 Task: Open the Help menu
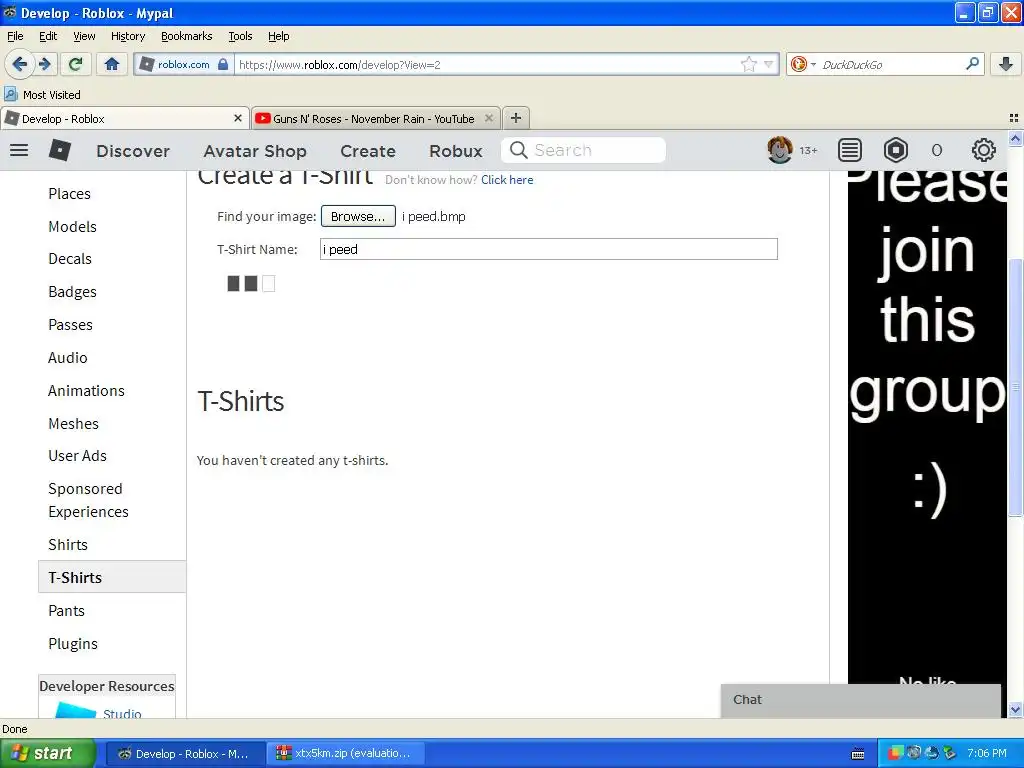278,36
